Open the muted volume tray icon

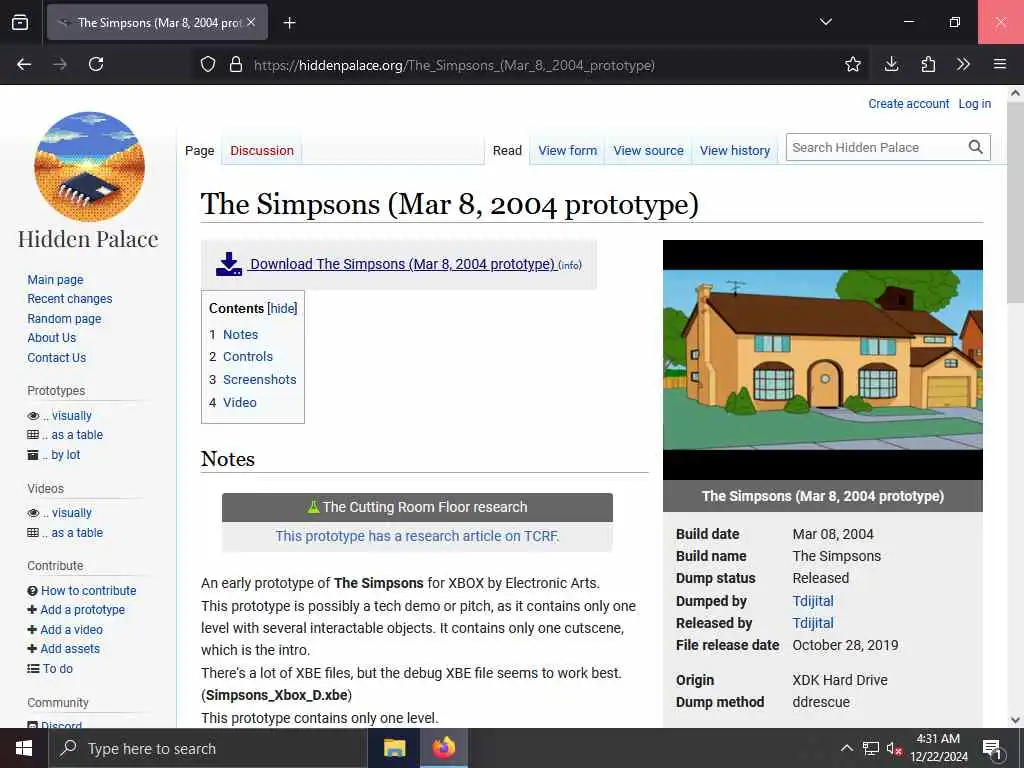pyautogui.click(x=893, y=748)
